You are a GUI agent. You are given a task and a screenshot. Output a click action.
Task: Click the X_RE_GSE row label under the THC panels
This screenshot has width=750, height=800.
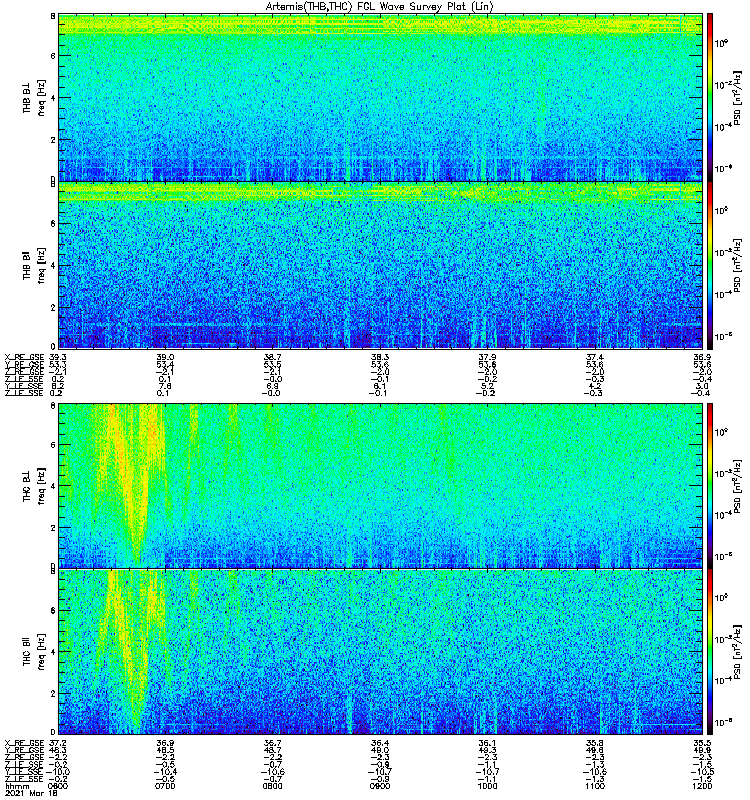pyautogui.click(x=23, y=743)
